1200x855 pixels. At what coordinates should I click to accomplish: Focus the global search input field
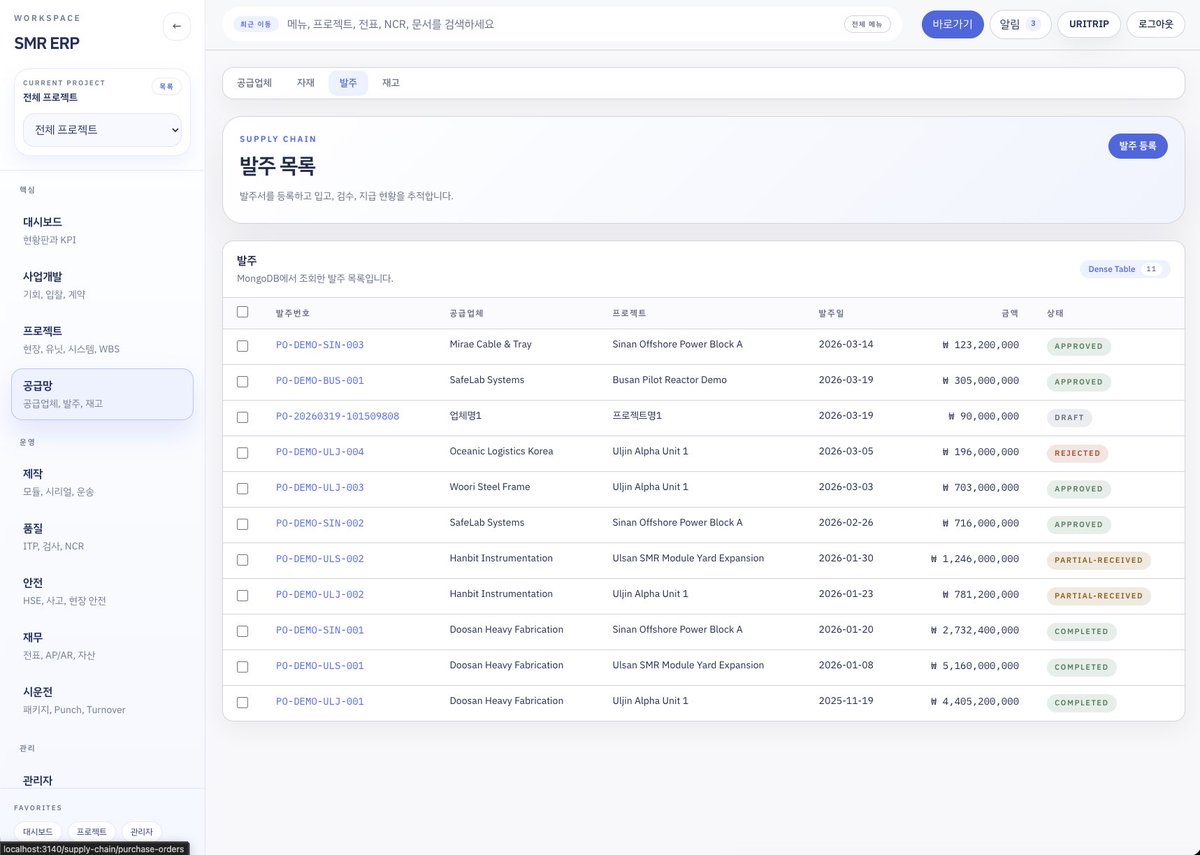pyautogui.click(x=560, y=24)
